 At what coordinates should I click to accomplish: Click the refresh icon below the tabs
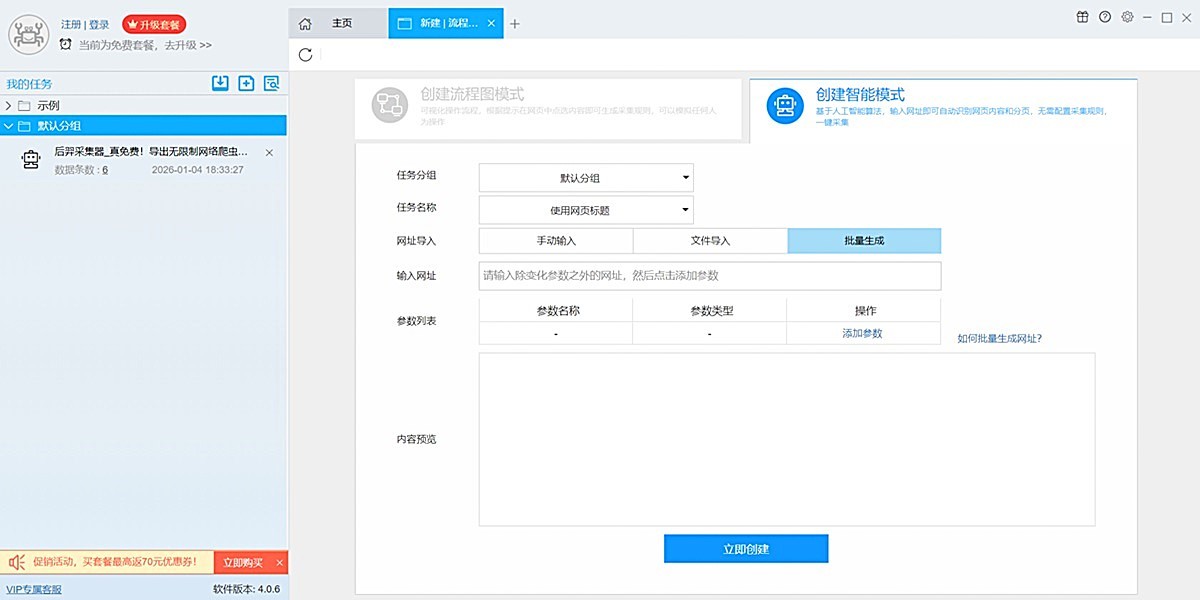306,55
